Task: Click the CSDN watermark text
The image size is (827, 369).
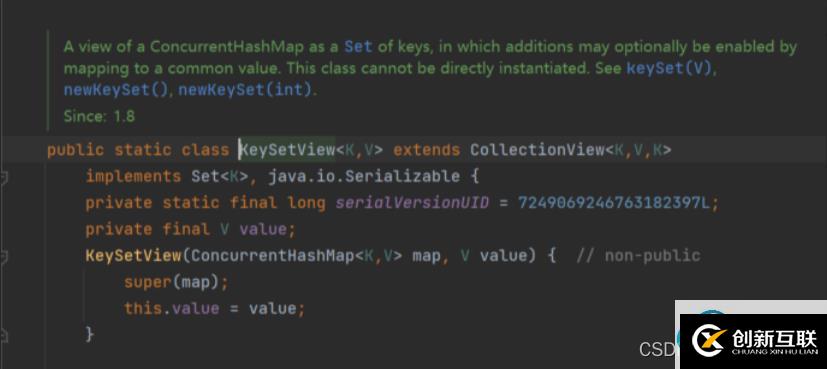Action: (657, 349)
